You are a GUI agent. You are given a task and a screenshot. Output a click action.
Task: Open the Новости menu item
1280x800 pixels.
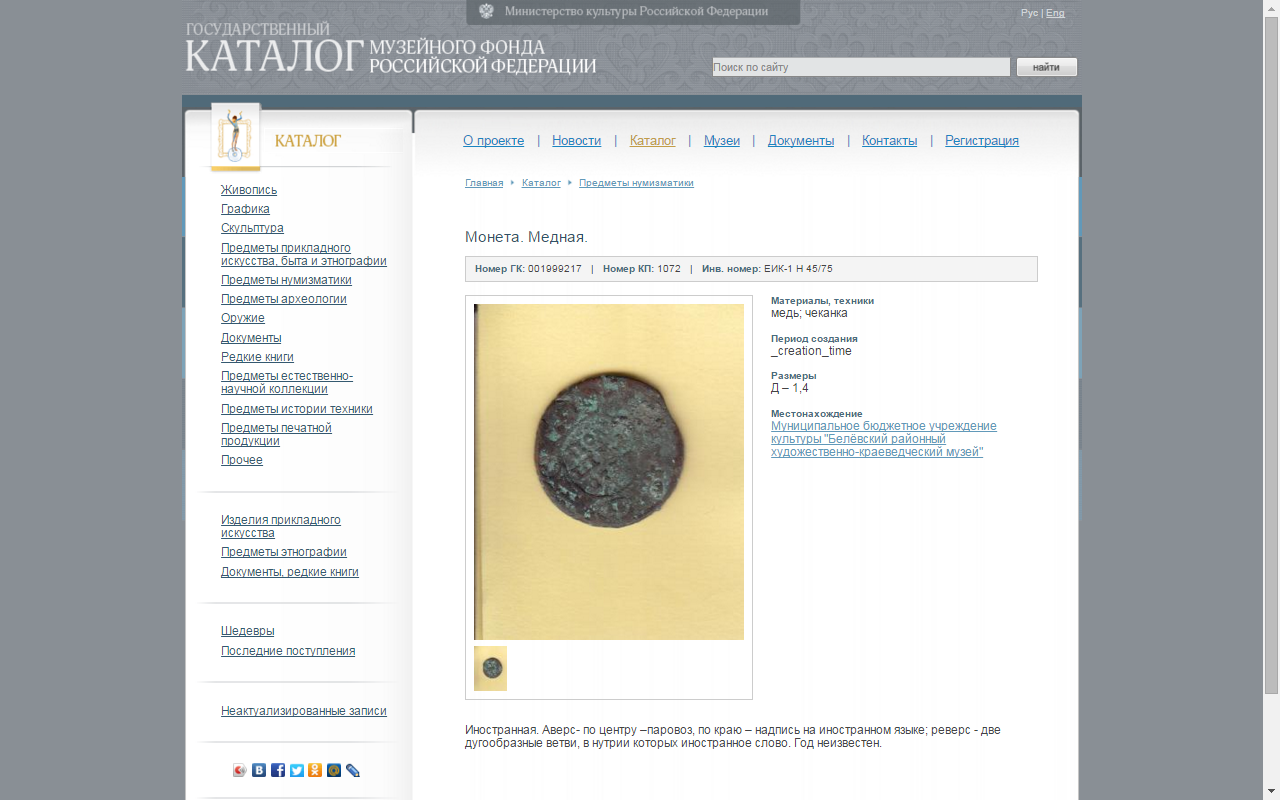click(576, 141)
